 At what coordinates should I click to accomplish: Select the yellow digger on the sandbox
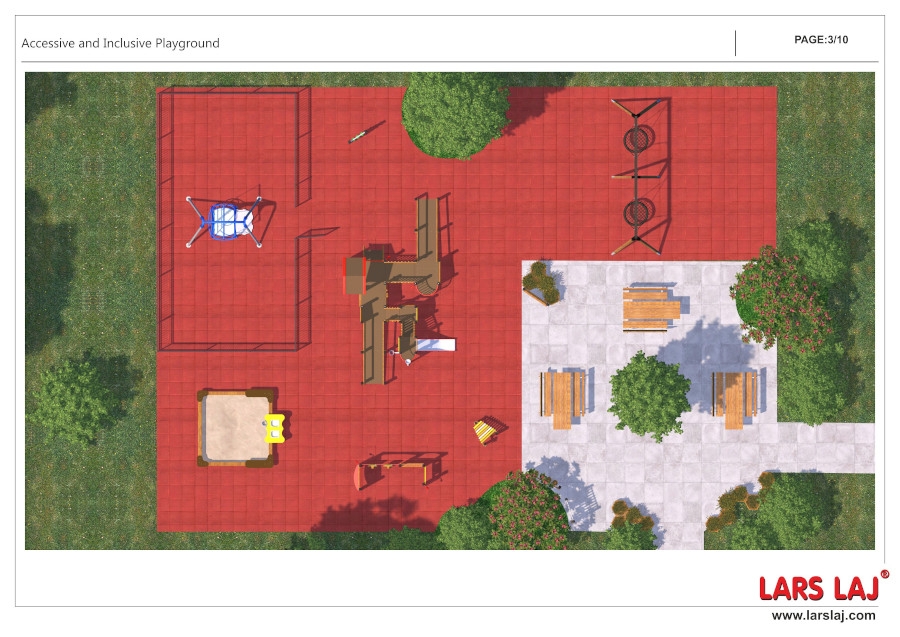click(274, 428)
